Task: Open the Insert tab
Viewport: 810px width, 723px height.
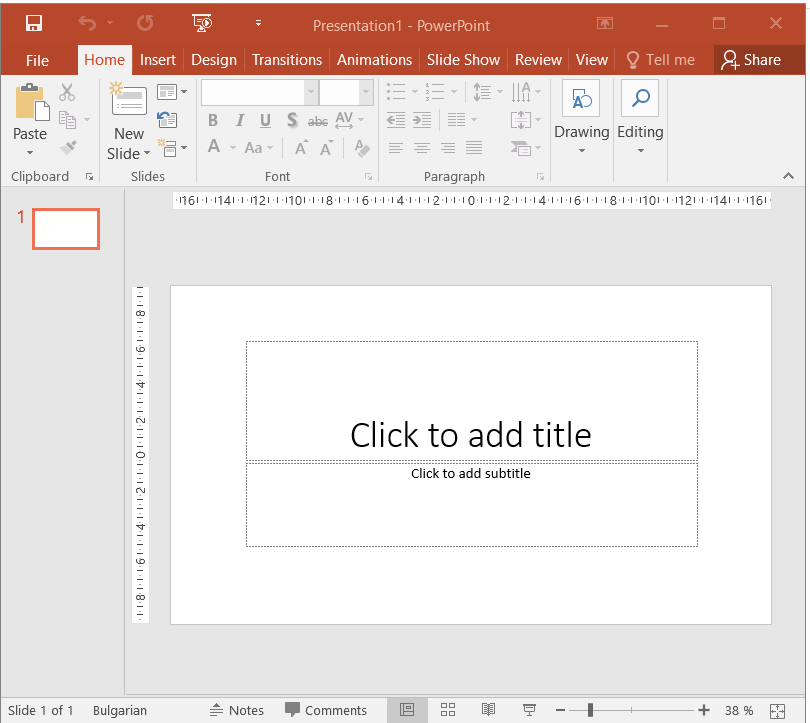Action: [158, 60]
